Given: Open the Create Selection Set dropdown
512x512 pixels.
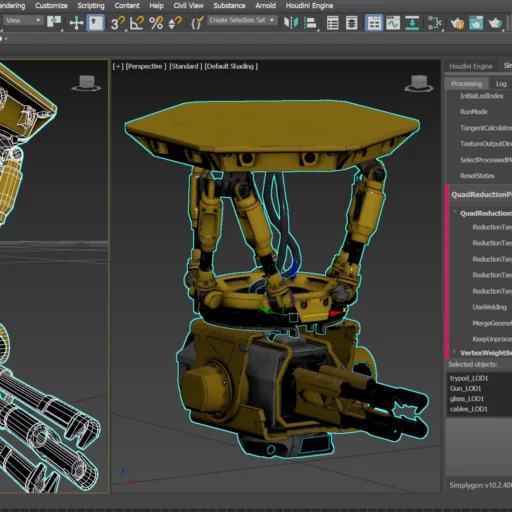Looking at the screenshot, I should 242,20.
